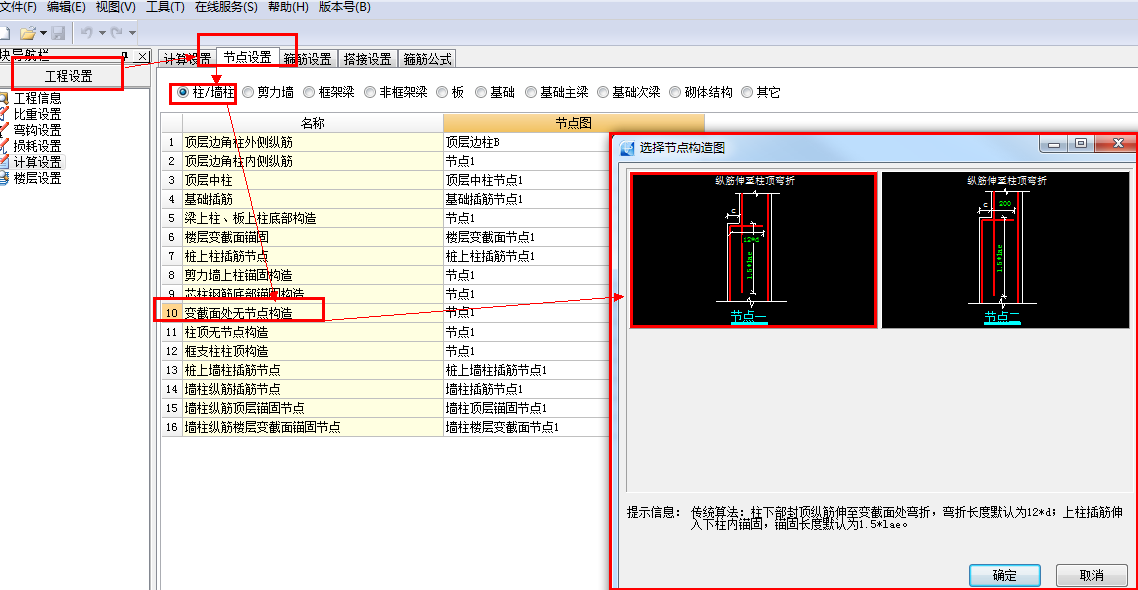
Task: Confirm with the 确定 button
Action: tap(1004, 575)
